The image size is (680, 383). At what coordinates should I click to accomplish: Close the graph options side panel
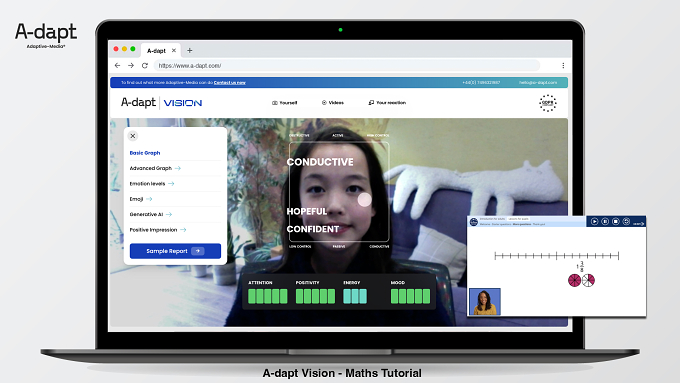(x=133, y=136)
